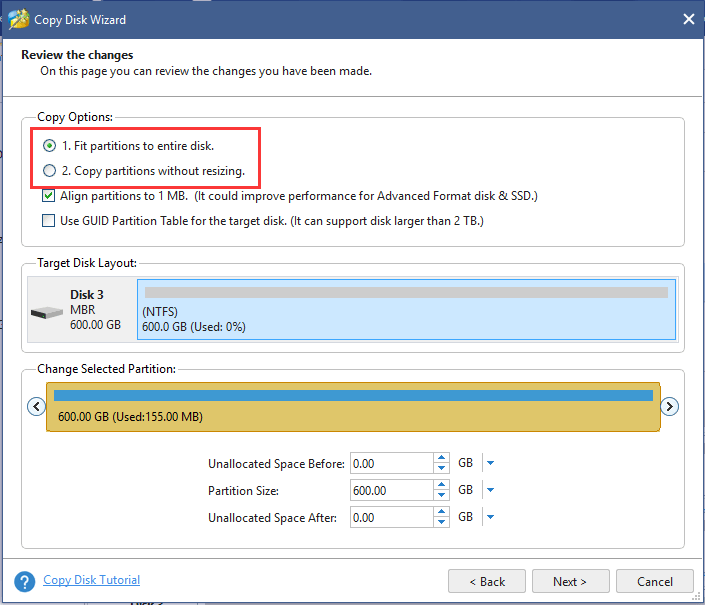The width and height of the screenshot is (705, 605).
Task: Open unit dropdown for Partition Size
Action: click(x=491, y=490)
